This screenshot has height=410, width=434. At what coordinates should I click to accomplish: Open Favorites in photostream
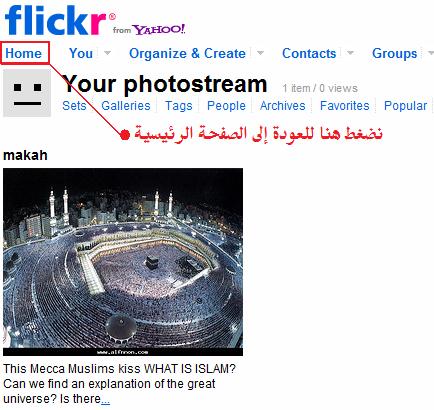tap(345, 106)
